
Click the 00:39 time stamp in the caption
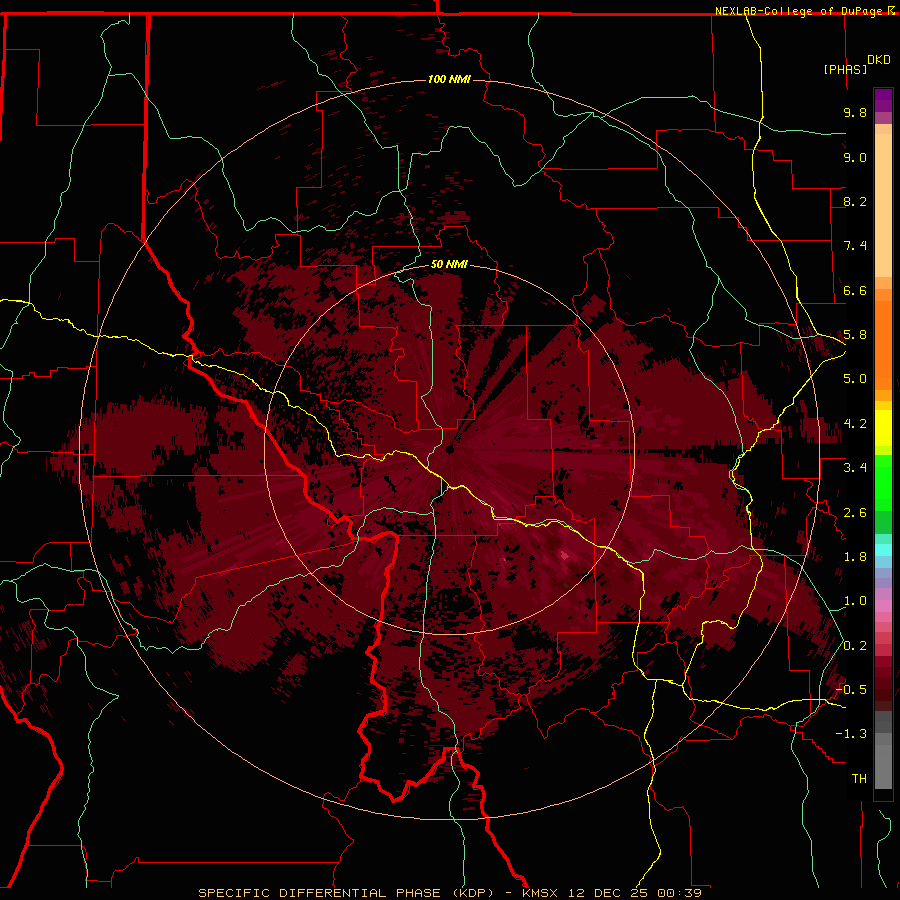click(679, 893)
